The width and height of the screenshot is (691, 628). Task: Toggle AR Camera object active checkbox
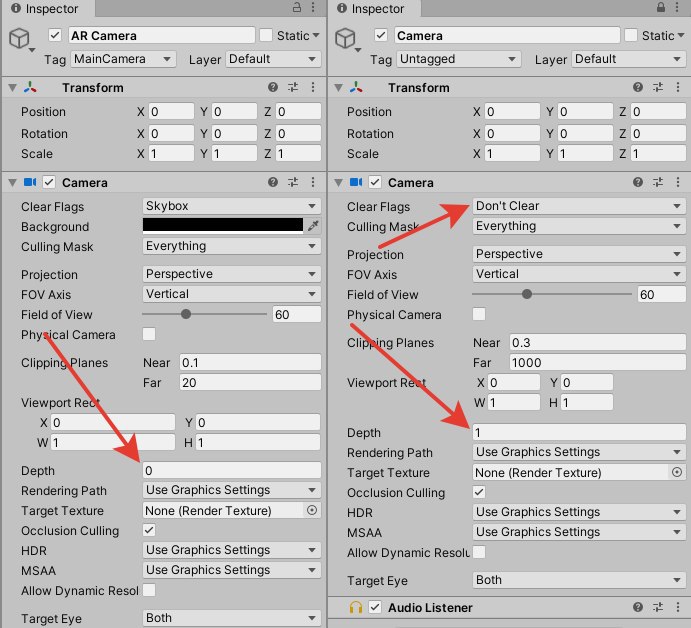pyautogui.click(x=55, y=35)
